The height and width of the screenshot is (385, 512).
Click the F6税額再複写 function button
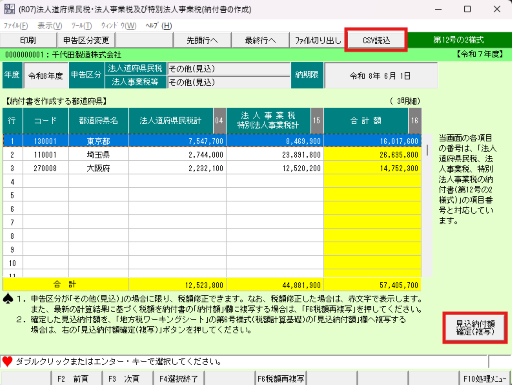click(281, 379)
